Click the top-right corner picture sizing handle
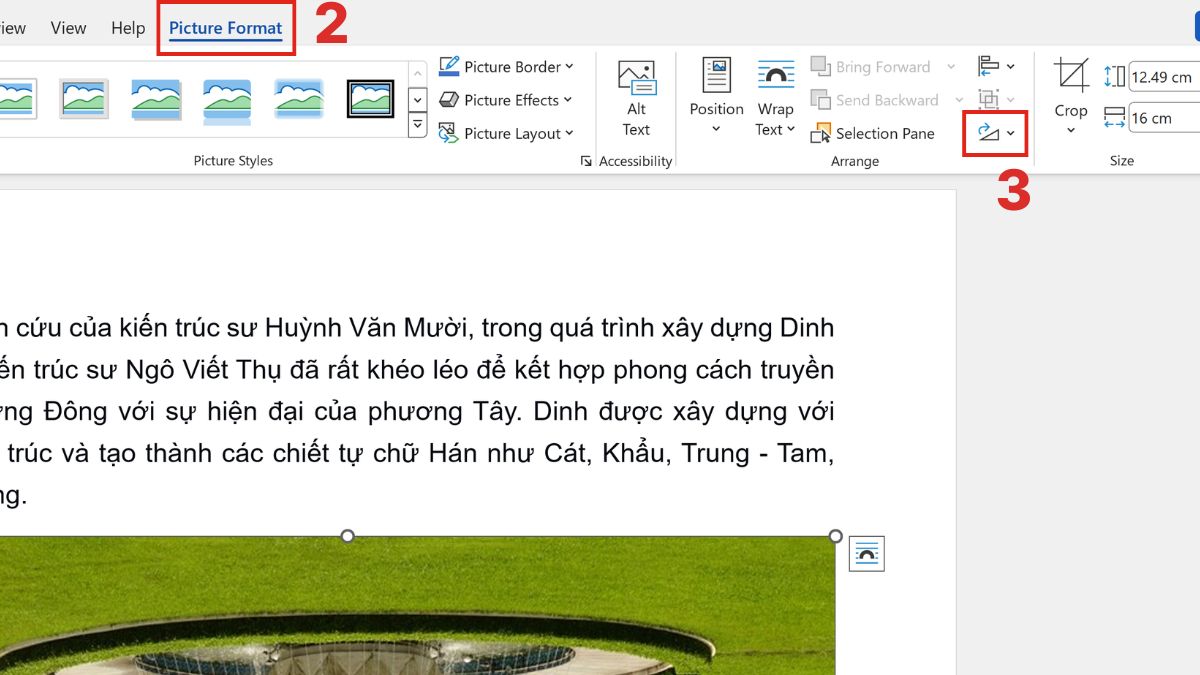 click(835, 536)
